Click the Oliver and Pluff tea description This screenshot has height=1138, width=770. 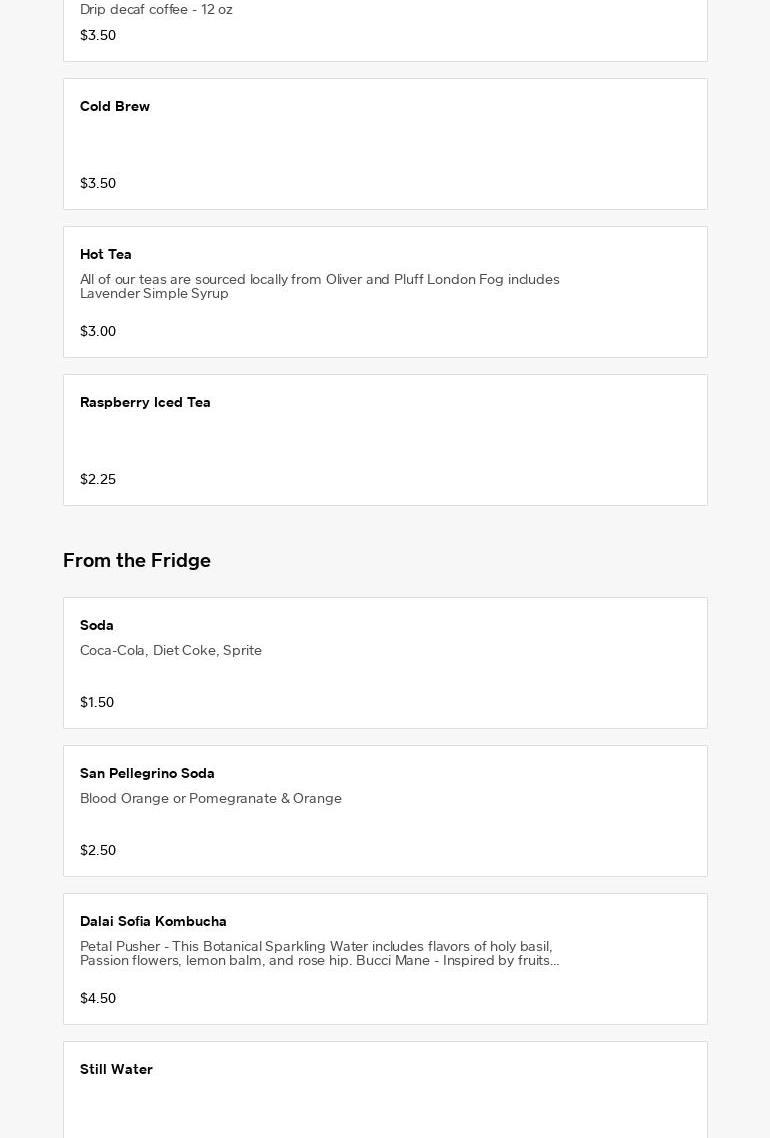point(320,286)
